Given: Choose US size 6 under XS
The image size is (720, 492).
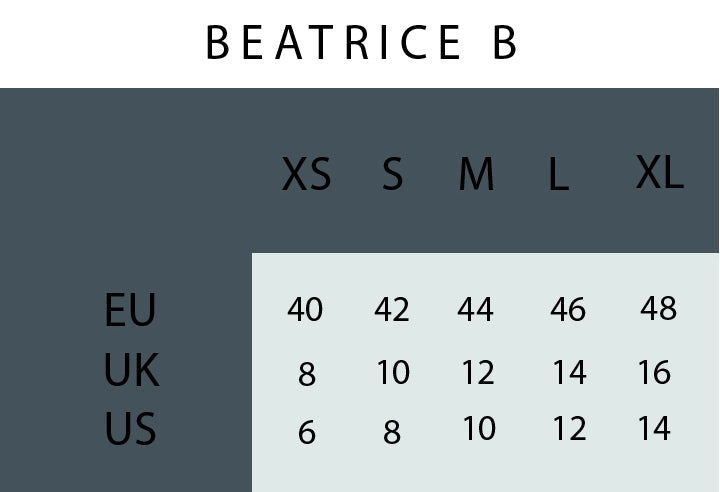Looking at the screenshot, I should (x=307, y=433).
